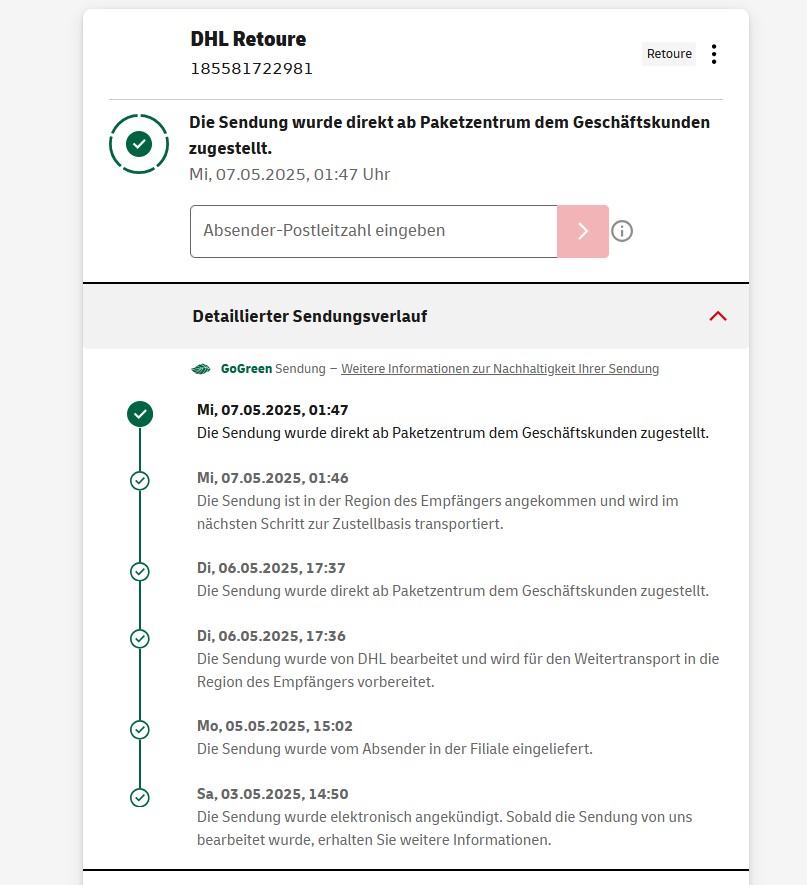This screenshot has width=807, height=885.
Task: Click the 'Mi, 07.05.2025, 01:46' entry date
Action: [273, 478]
